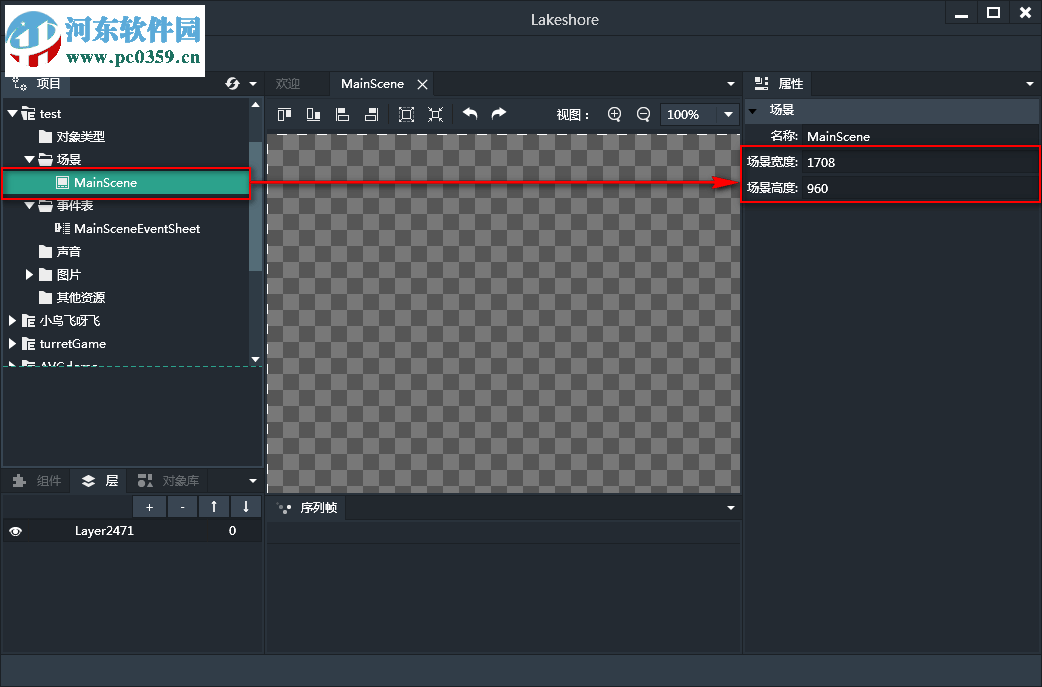1042x687 pixels.
Task: Switch to the 欢迎 tab
Action: point(288,84)
